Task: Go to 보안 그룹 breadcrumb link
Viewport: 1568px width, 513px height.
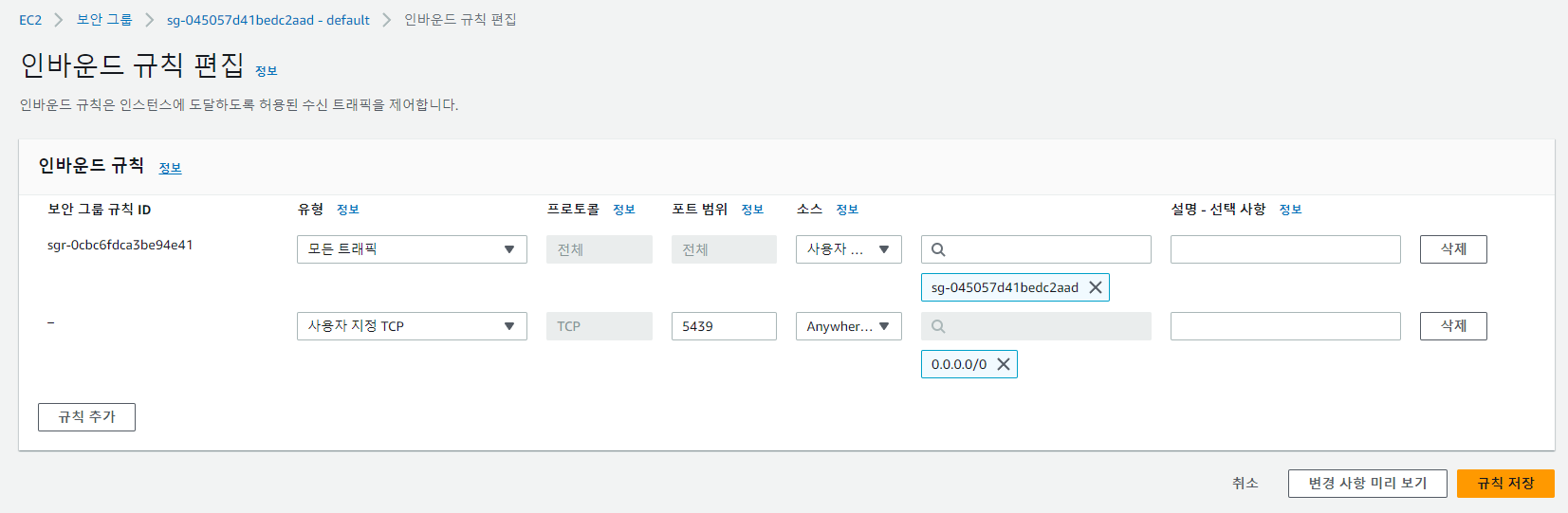Action: [x=104, y=20]
